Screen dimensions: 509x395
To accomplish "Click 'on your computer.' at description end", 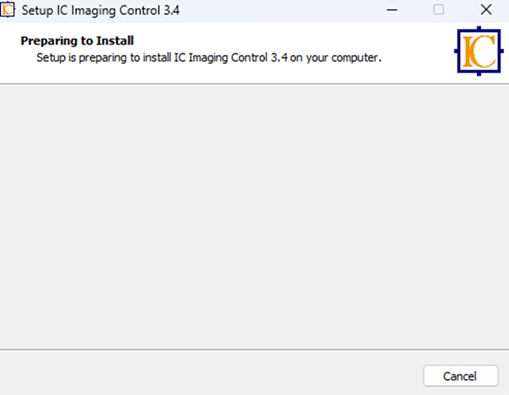I will (x=335, y=58).
